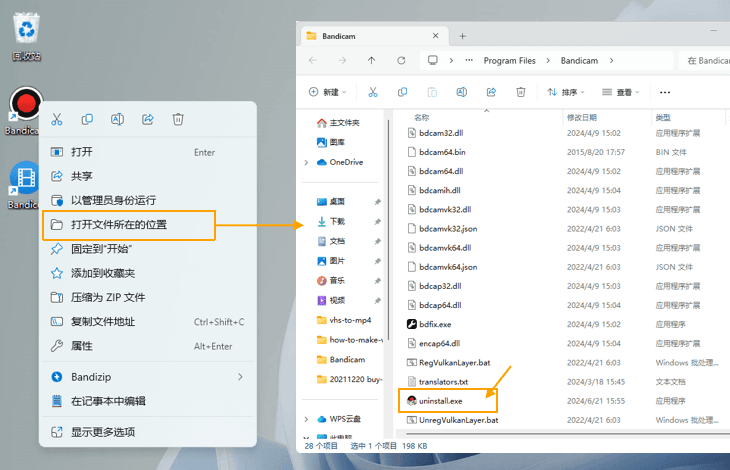
Task: Open the 排序 sort dropdown
Action: coord(566,92)
